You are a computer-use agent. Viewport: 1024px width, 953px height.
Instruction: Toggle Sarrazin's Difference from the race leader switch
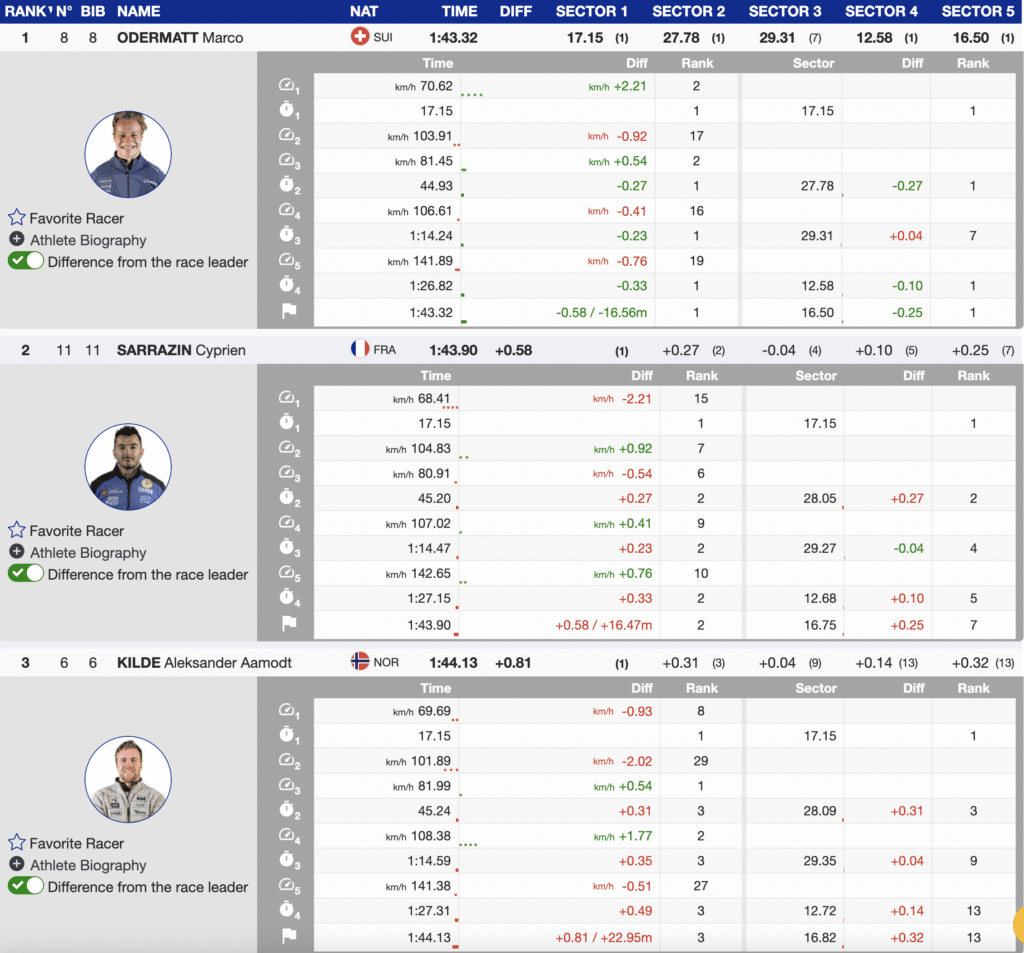[x=26, y=574]
